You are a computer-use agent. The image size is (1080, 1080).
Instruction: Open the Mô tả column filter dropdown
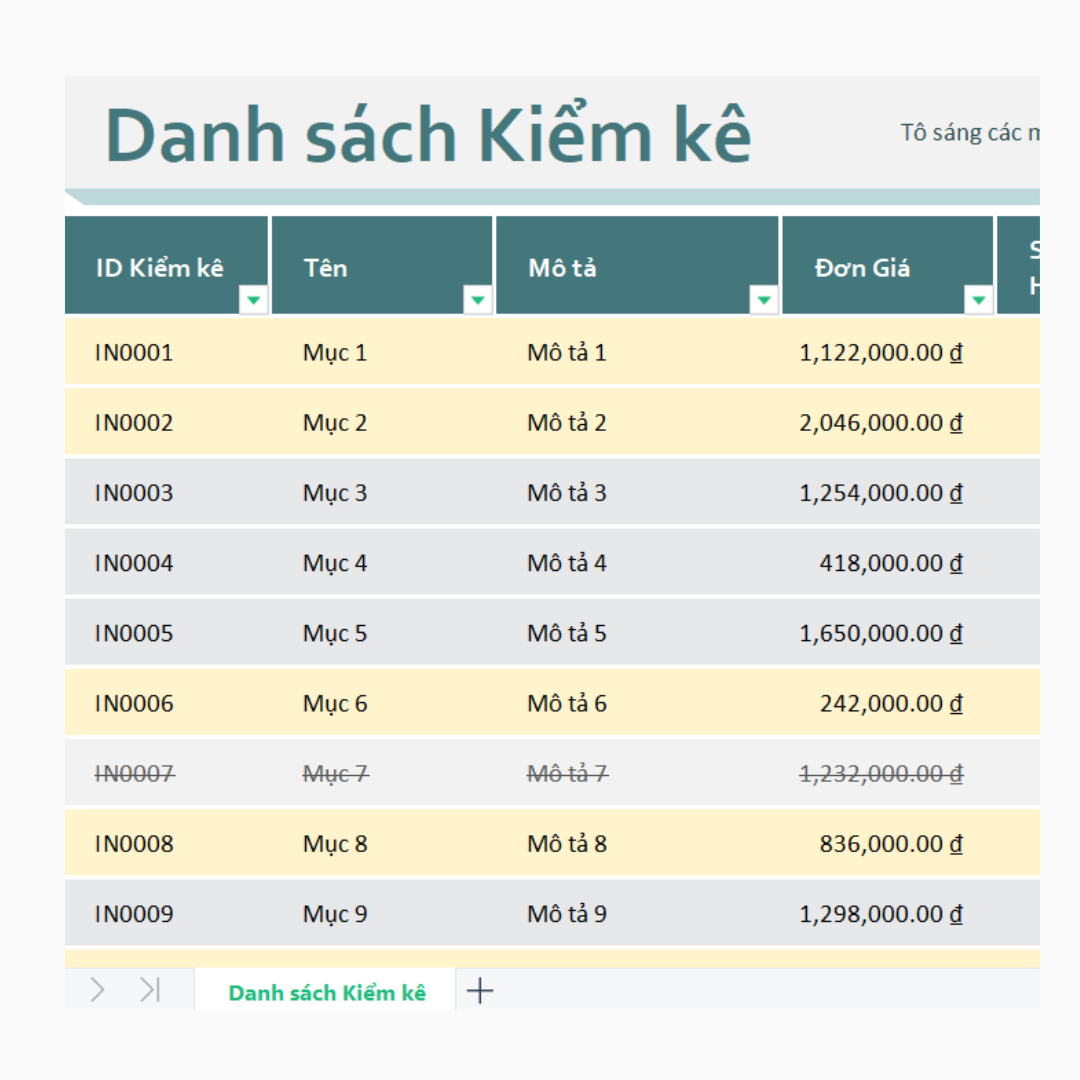click(763, 300)
